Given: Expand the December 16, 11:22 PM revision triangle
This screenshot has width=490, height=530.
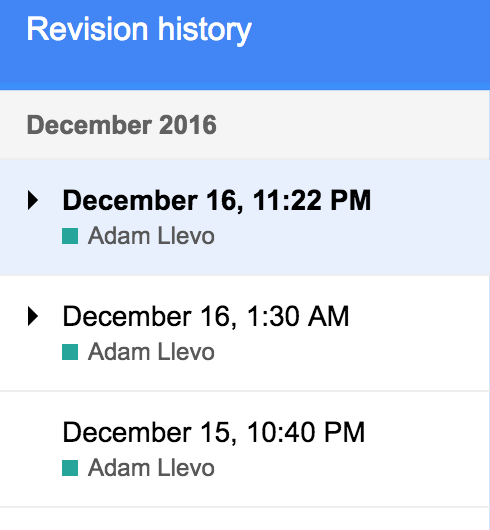Looking at the screenshot, I should coord(33,200).
